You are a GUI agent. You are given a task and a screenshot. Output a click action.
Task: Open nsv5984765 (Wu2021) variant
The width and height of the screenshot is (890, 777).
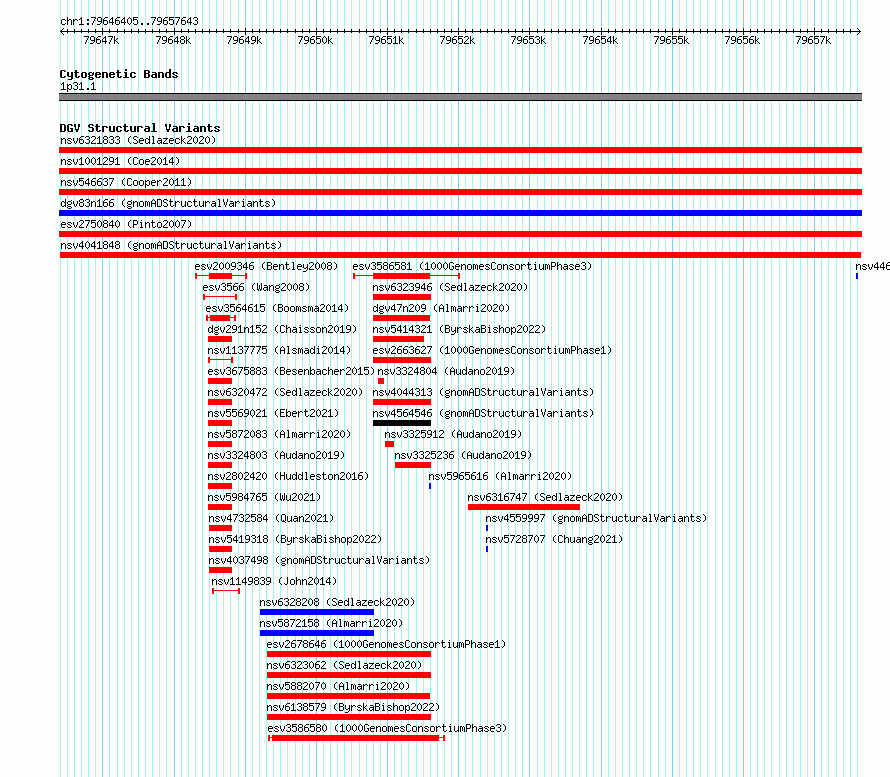[x=264, y=497]
